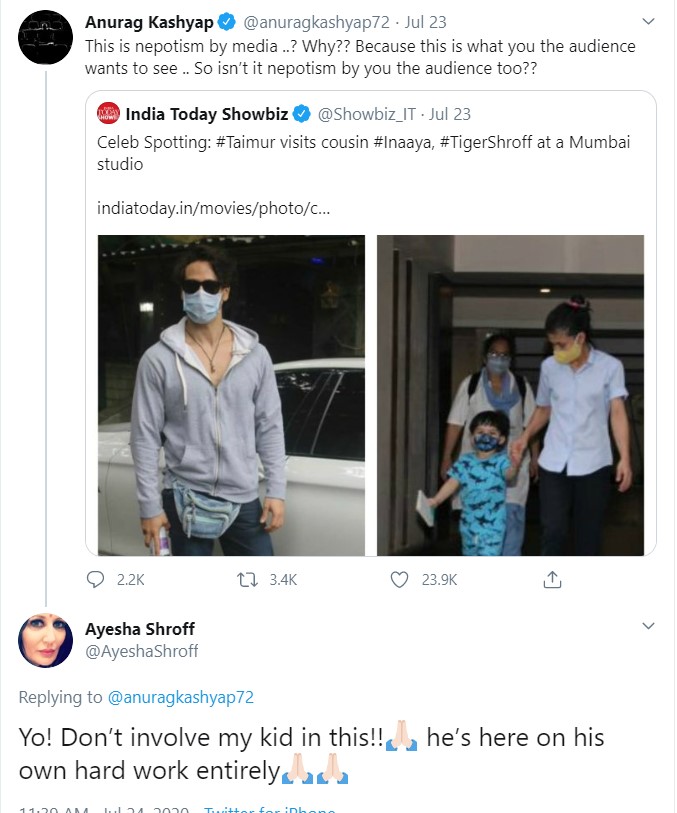Screen dimensions: 677x813
Task: Click the reply speech bubble icon
Action: [96, 579]
